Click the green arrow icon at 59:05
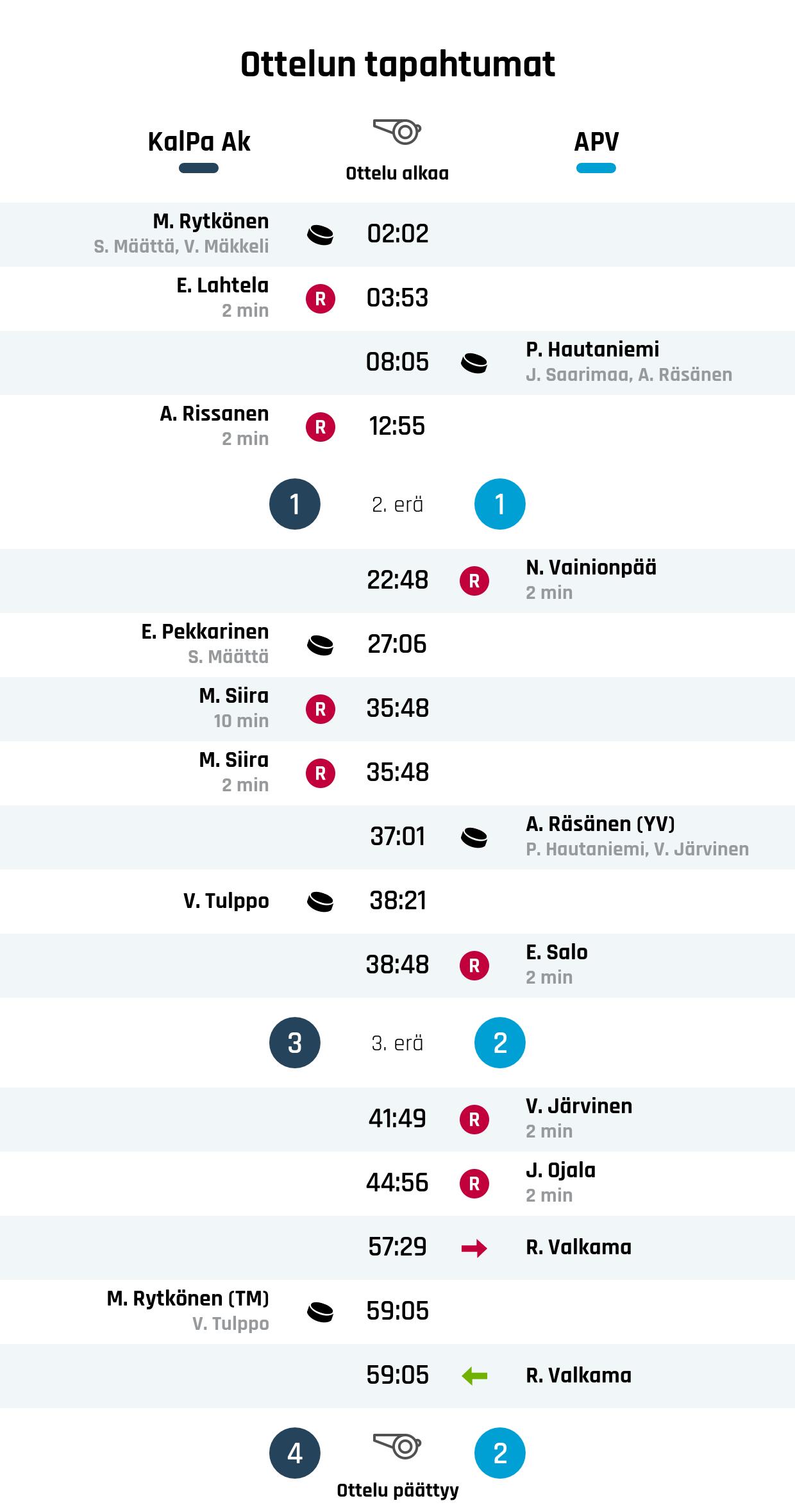Viewport: 795px width, 1512px height. (x=474, y=1376)
